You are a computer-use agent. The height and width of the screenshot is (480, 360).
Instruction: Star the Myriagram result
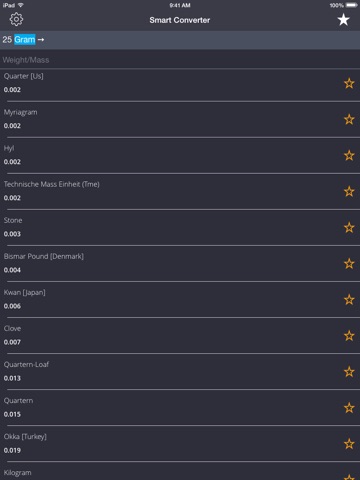tap(349, 119)
